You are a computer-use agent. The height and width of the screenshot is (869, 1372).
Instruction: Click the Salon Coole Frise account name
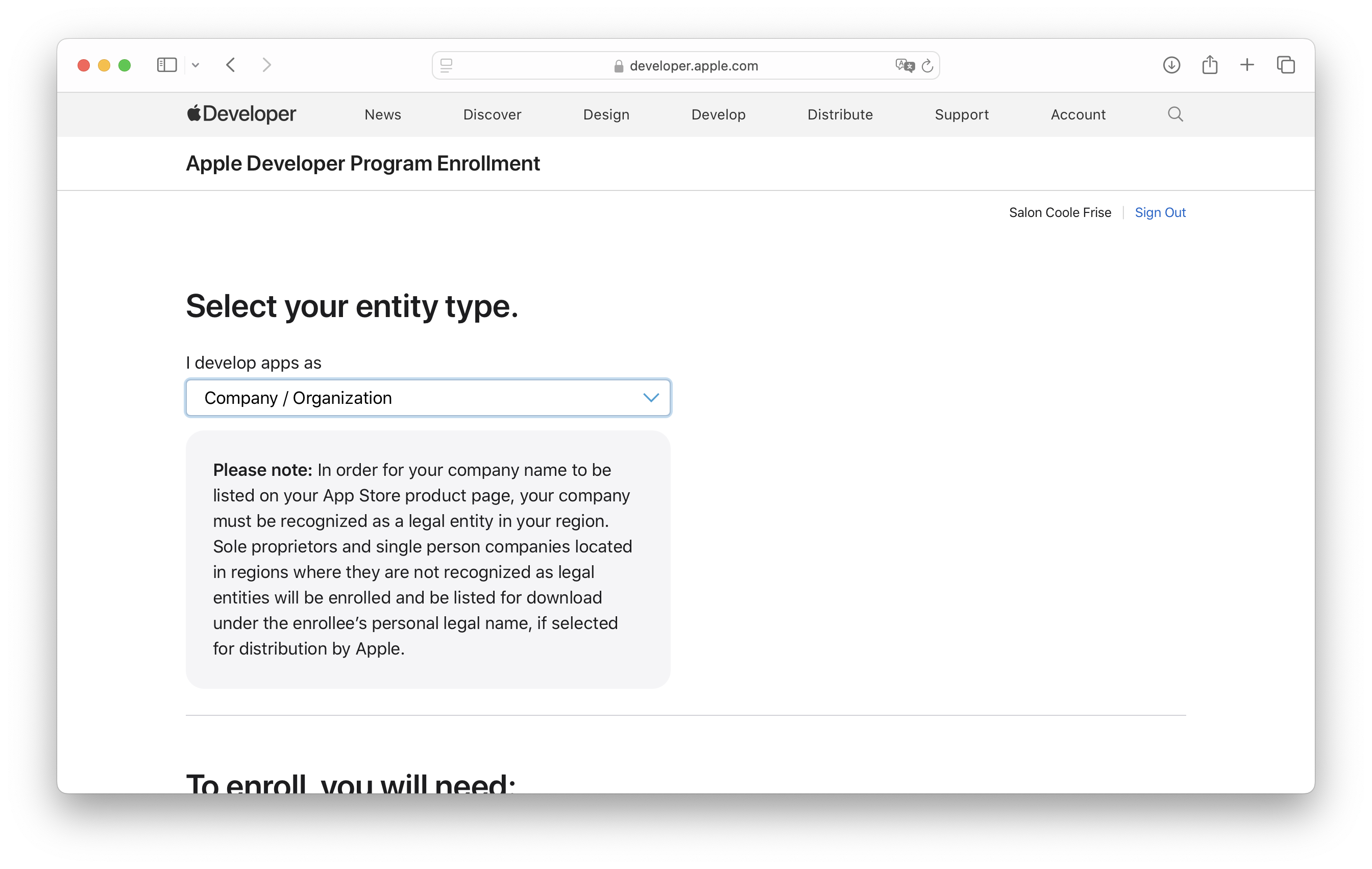pos(1060,212)
